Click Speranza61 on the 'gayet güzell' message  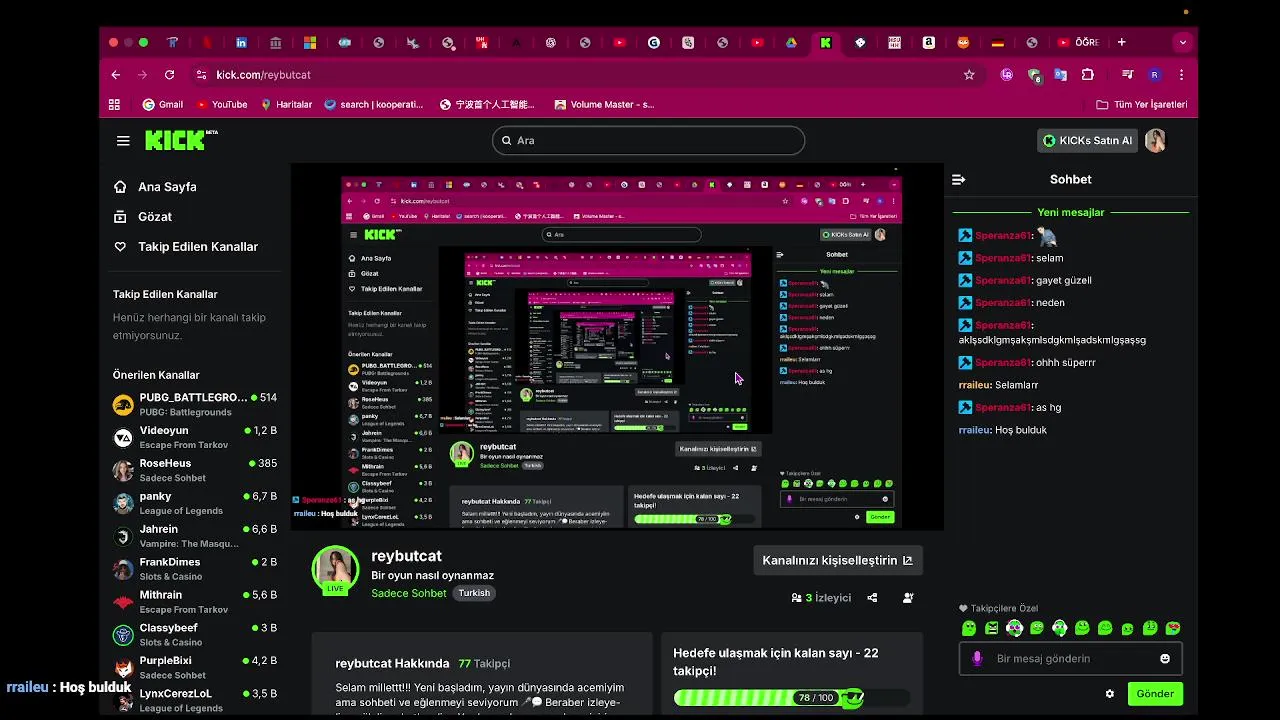click(1003, 281)
